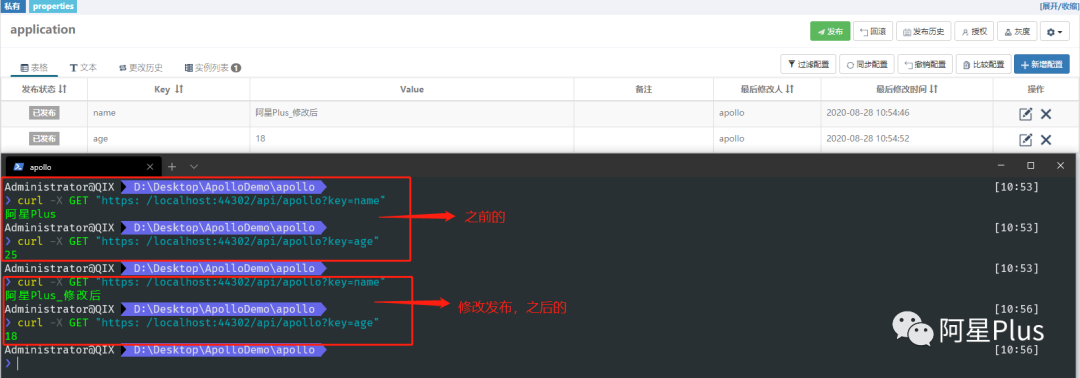Click 撤销配置 revoke button
The width and height of the screenshot is (1080, 378).
(926, 64)
